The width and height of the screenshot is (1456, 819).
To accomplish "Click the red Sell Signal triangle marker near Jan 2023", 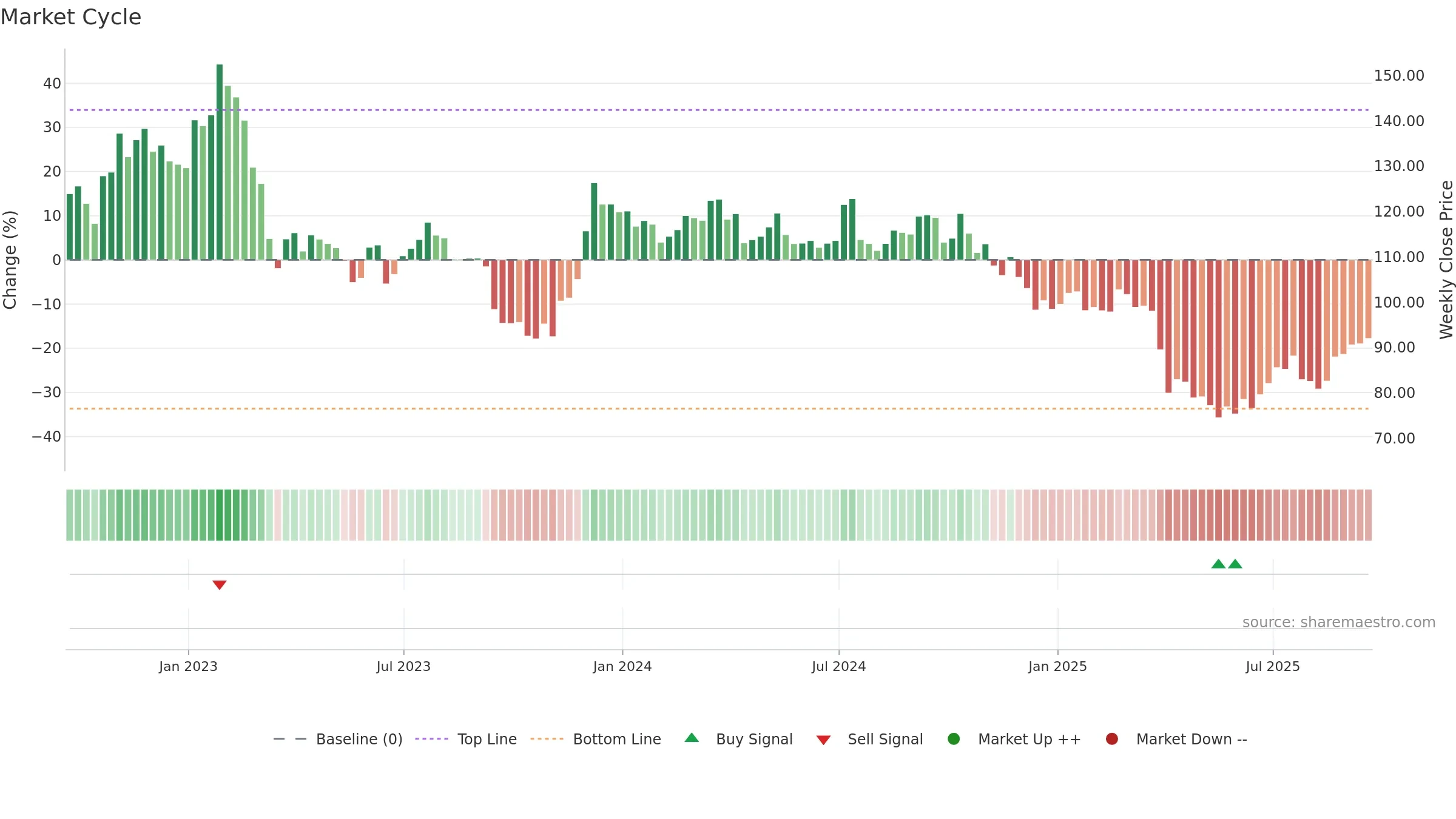I will [x=220, y=585].
